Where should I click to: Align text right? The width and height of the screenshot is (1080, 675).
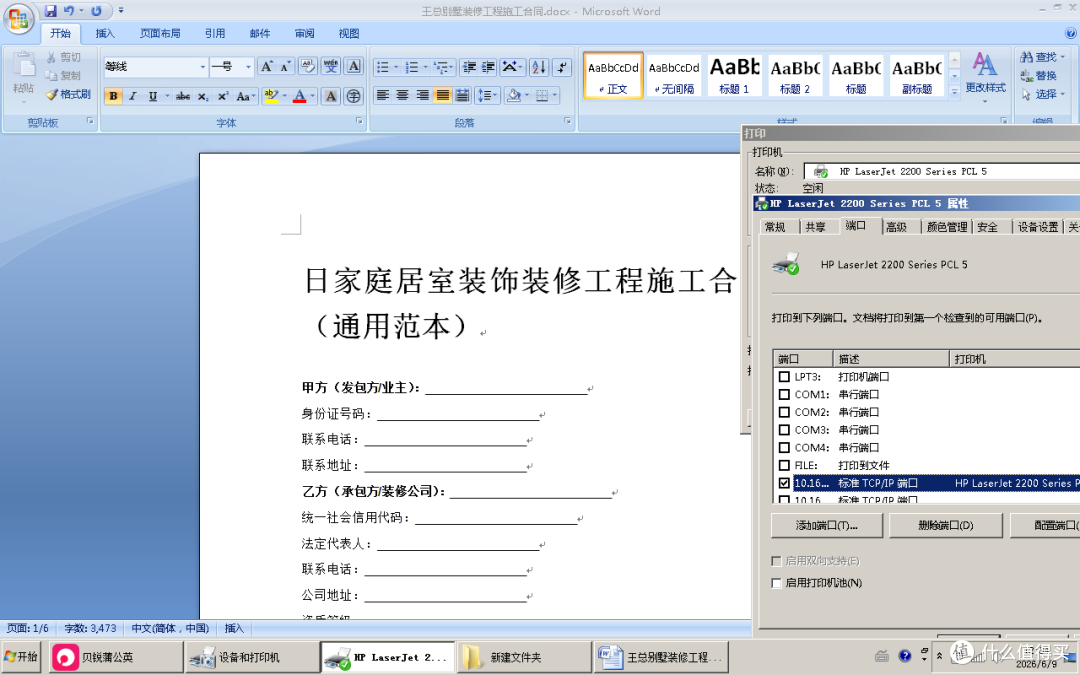click(x=422, y=96)
